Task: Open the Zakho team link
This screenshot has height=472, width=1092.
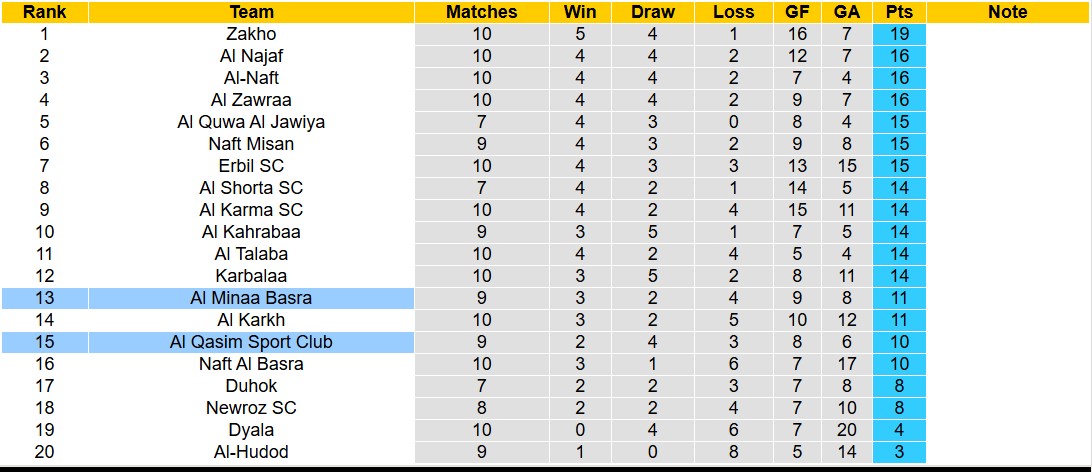Action: [x=251, y=34]
